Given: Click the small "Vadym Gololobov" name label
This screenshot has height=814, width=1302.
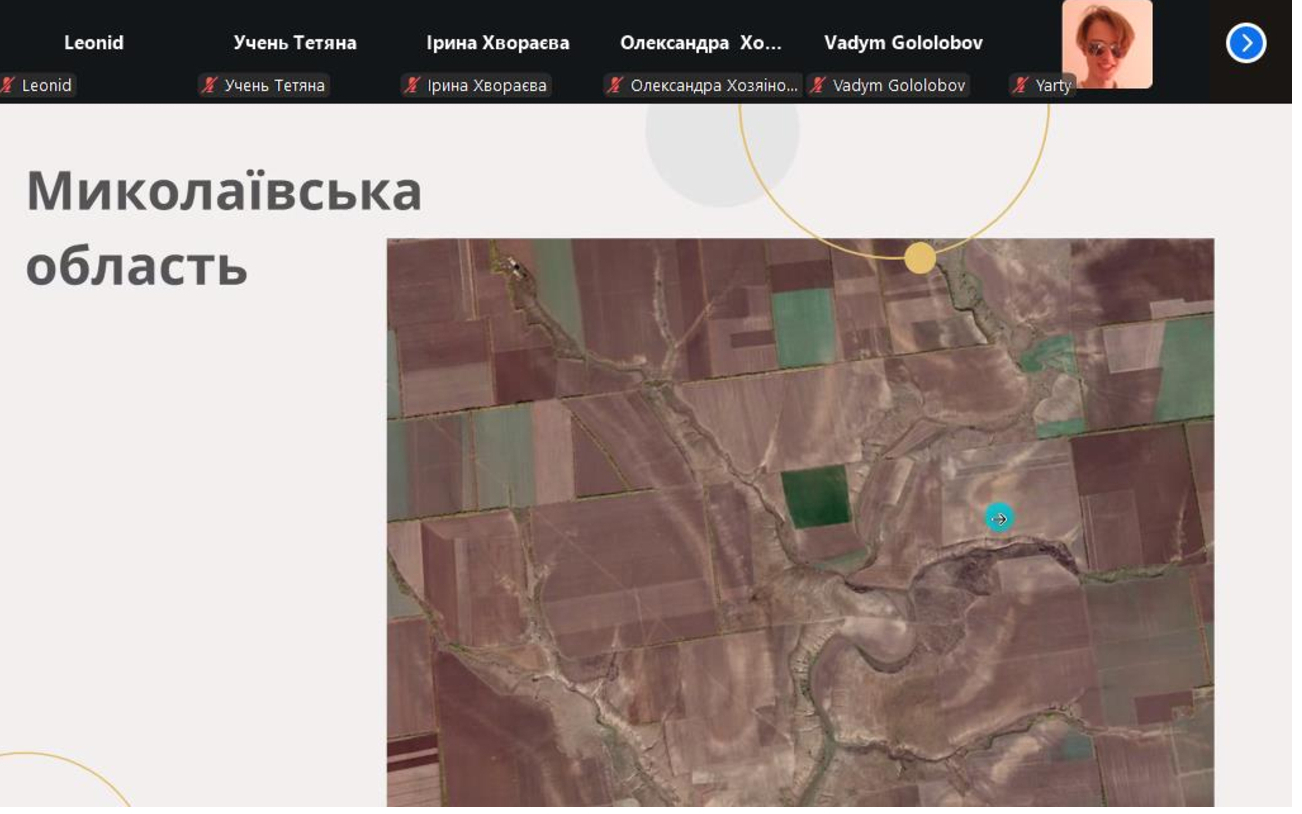Looking at the screenshot, I should (x=899, y=86).
